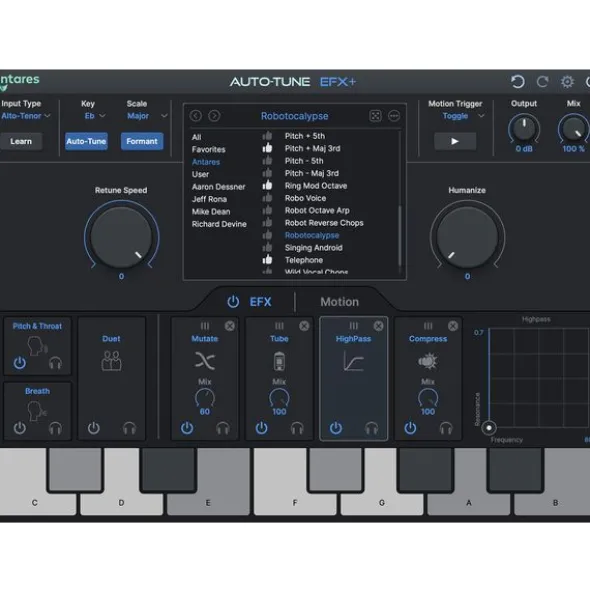
Task: Open the Scale Major dropdown
Action: [147, 116]
